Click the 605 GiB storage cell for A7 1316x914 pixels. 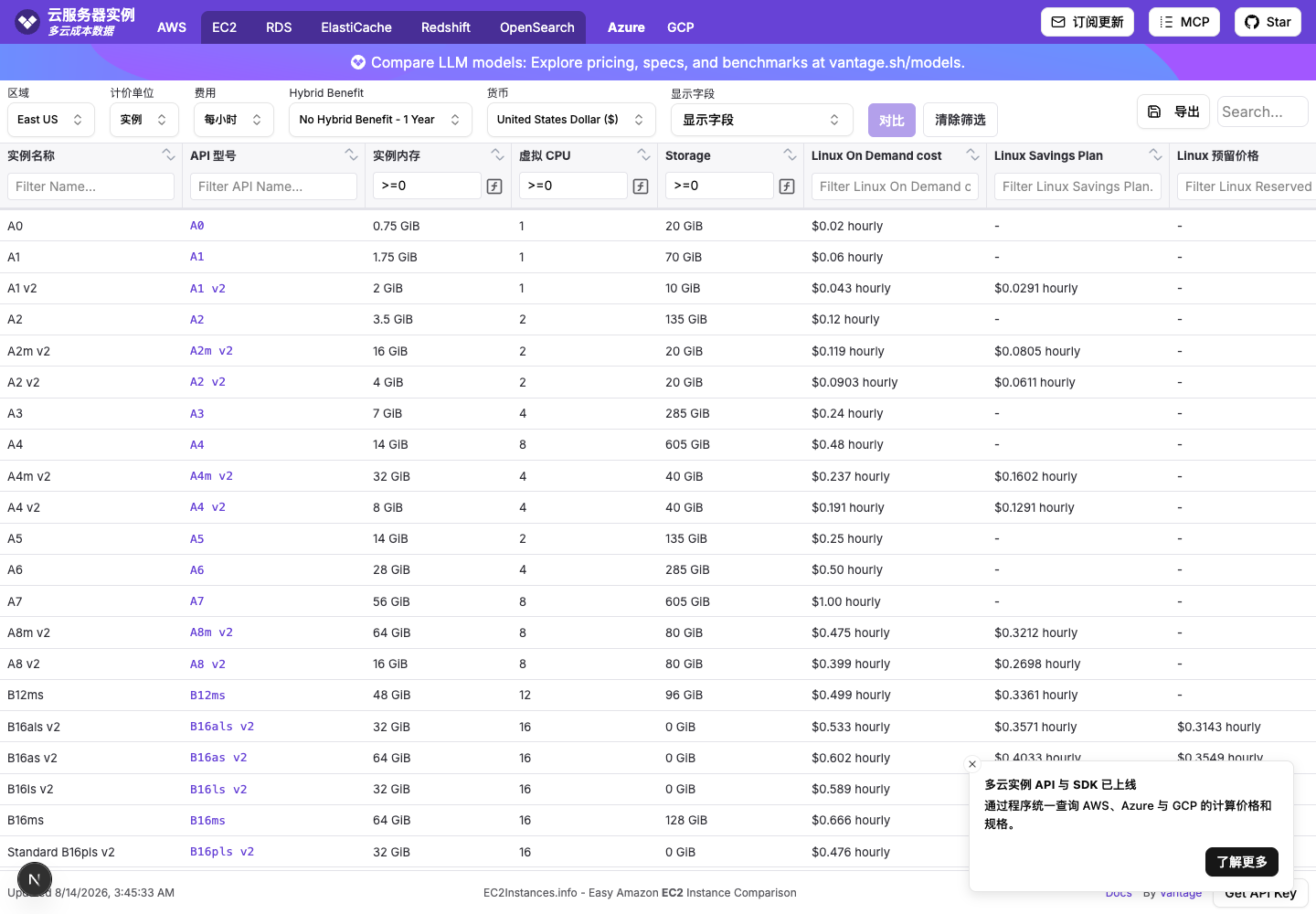click(x=687, y=601)
